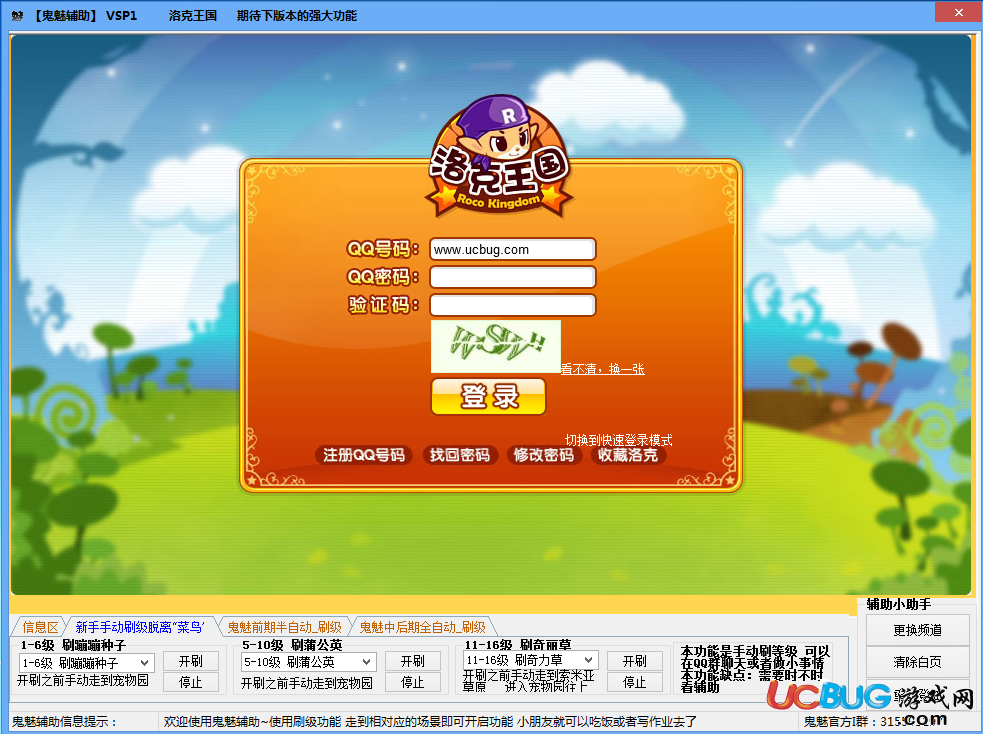Click the 1-6级 刷蹦蹦种子 group heading
The image size is (983, 734).
click(73, 645)
